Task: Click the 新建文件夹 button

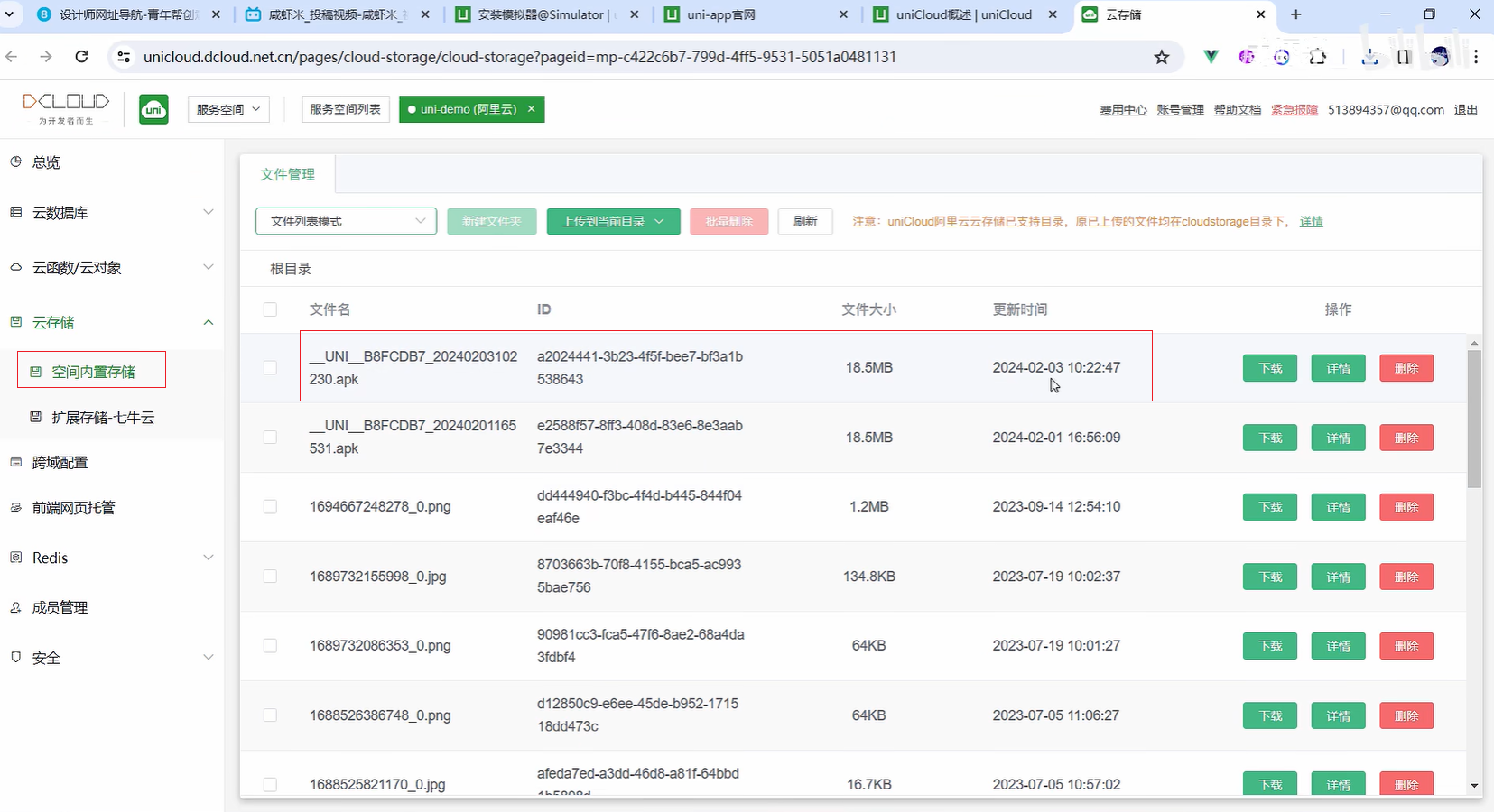Action: coord(492,221)
